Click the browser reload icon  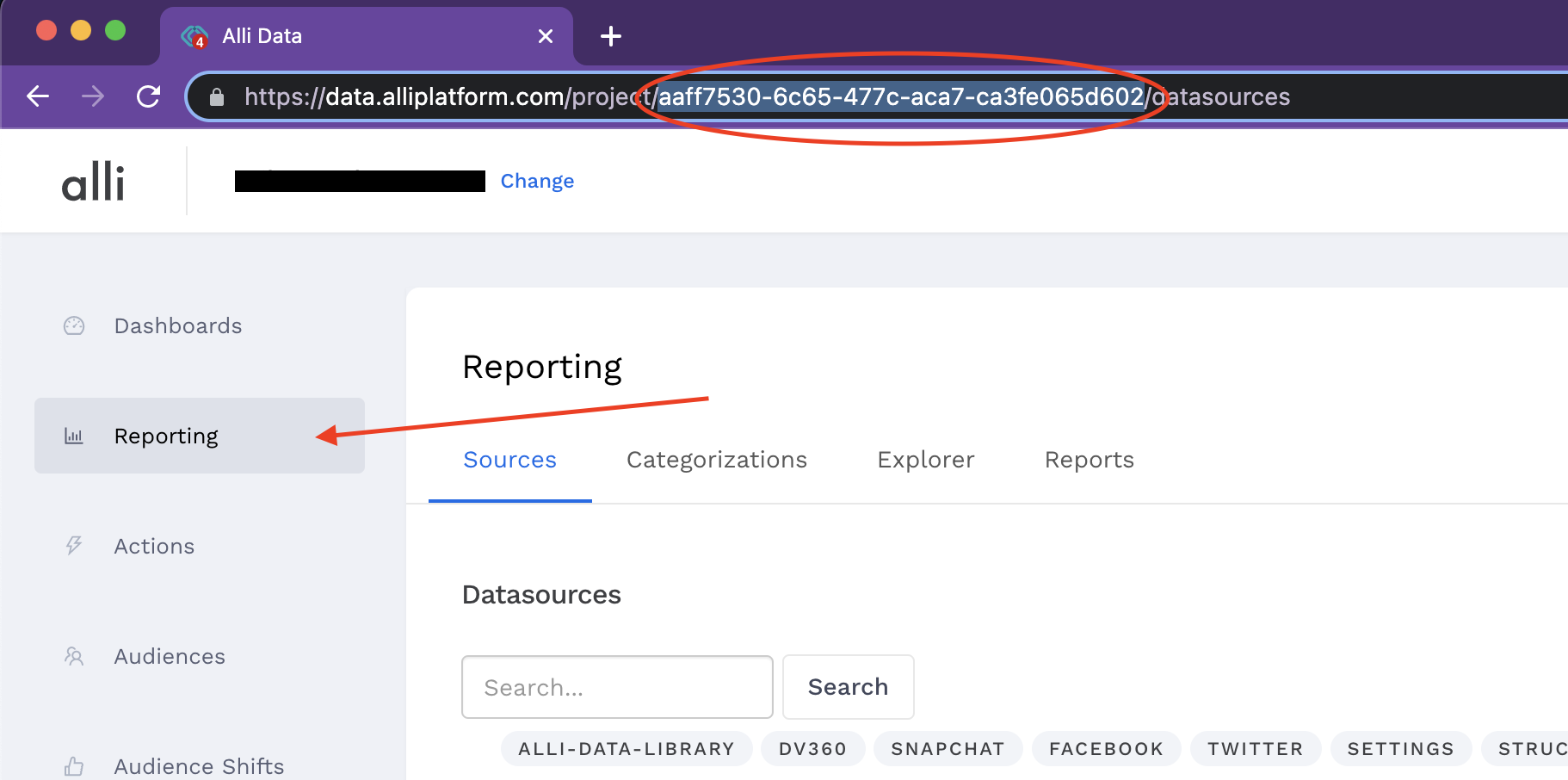148,96
